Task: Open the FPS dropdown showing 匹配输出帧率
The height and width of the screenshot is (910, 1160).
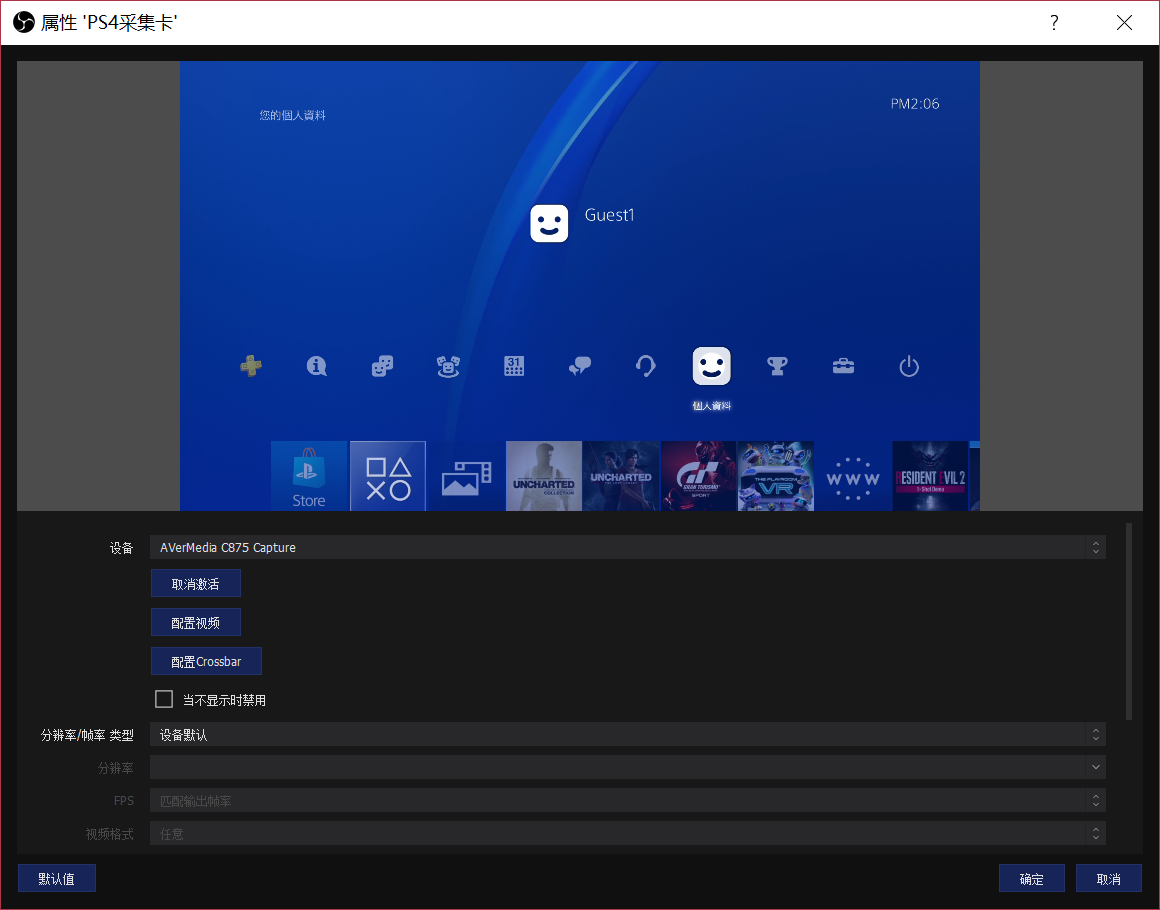Action: click(x=628, y=801)
